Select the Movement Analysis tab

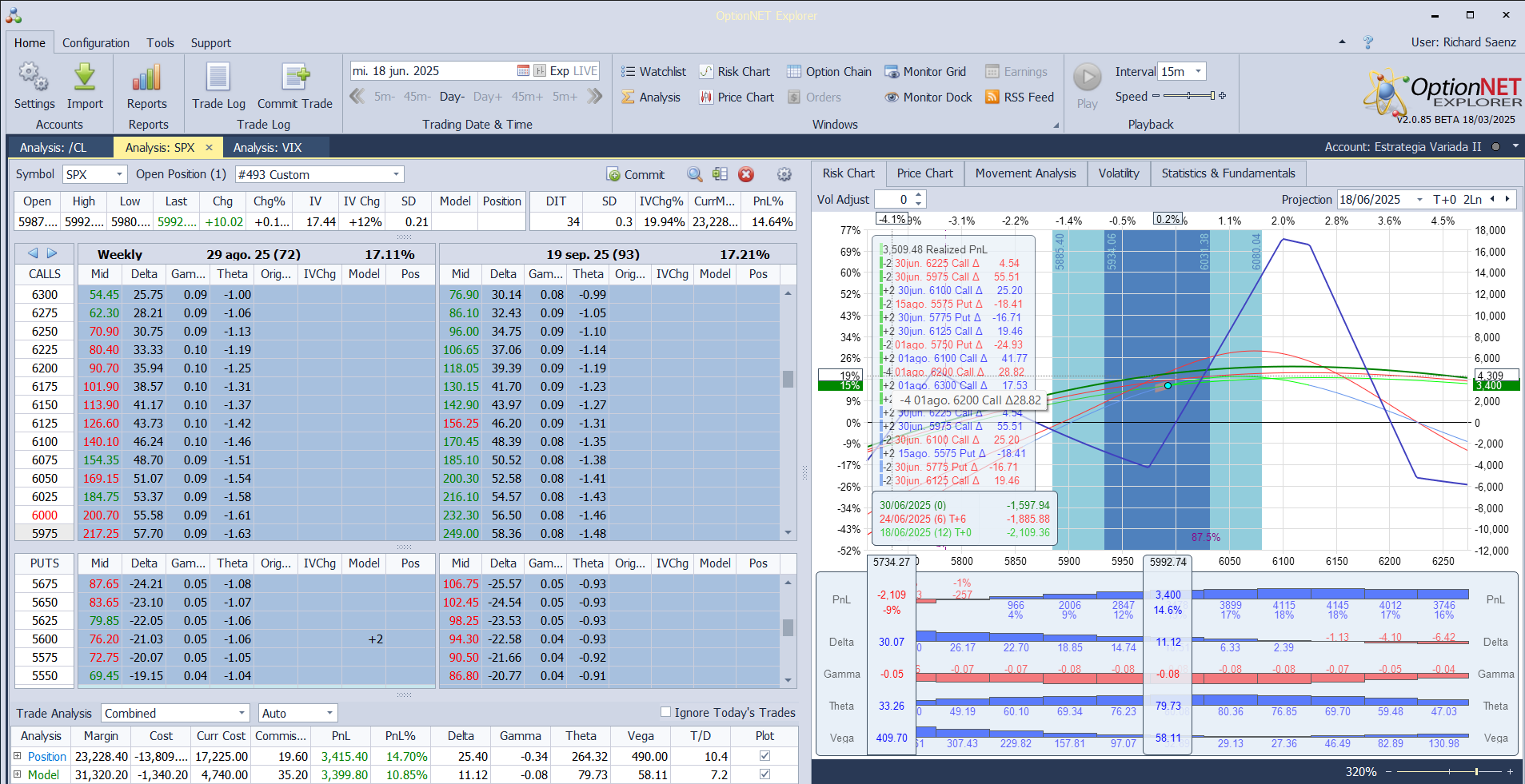pos(1026,173)
